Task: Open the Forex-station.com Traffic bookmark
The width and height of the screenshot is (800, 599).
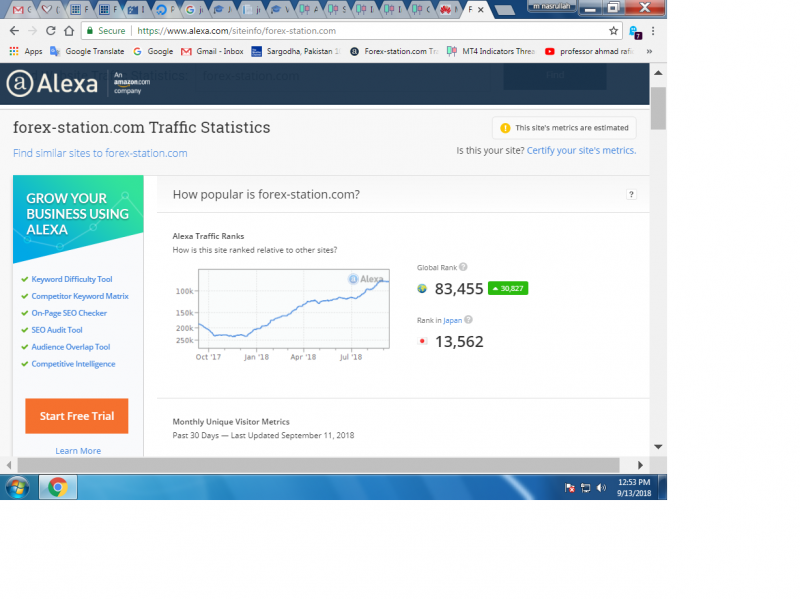Action: coord(394,51)
